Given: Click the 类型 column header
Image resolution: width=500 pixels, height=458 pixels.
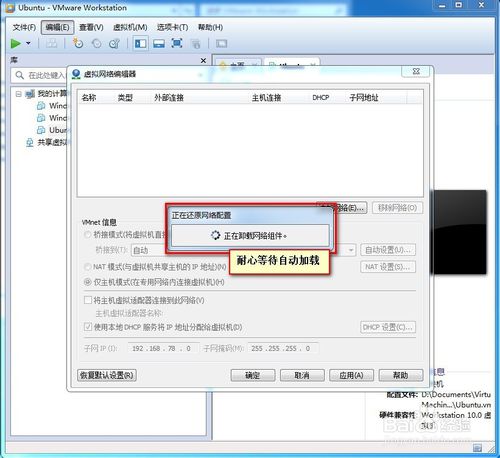Looking at the screenshot, I should coord(125,98).
